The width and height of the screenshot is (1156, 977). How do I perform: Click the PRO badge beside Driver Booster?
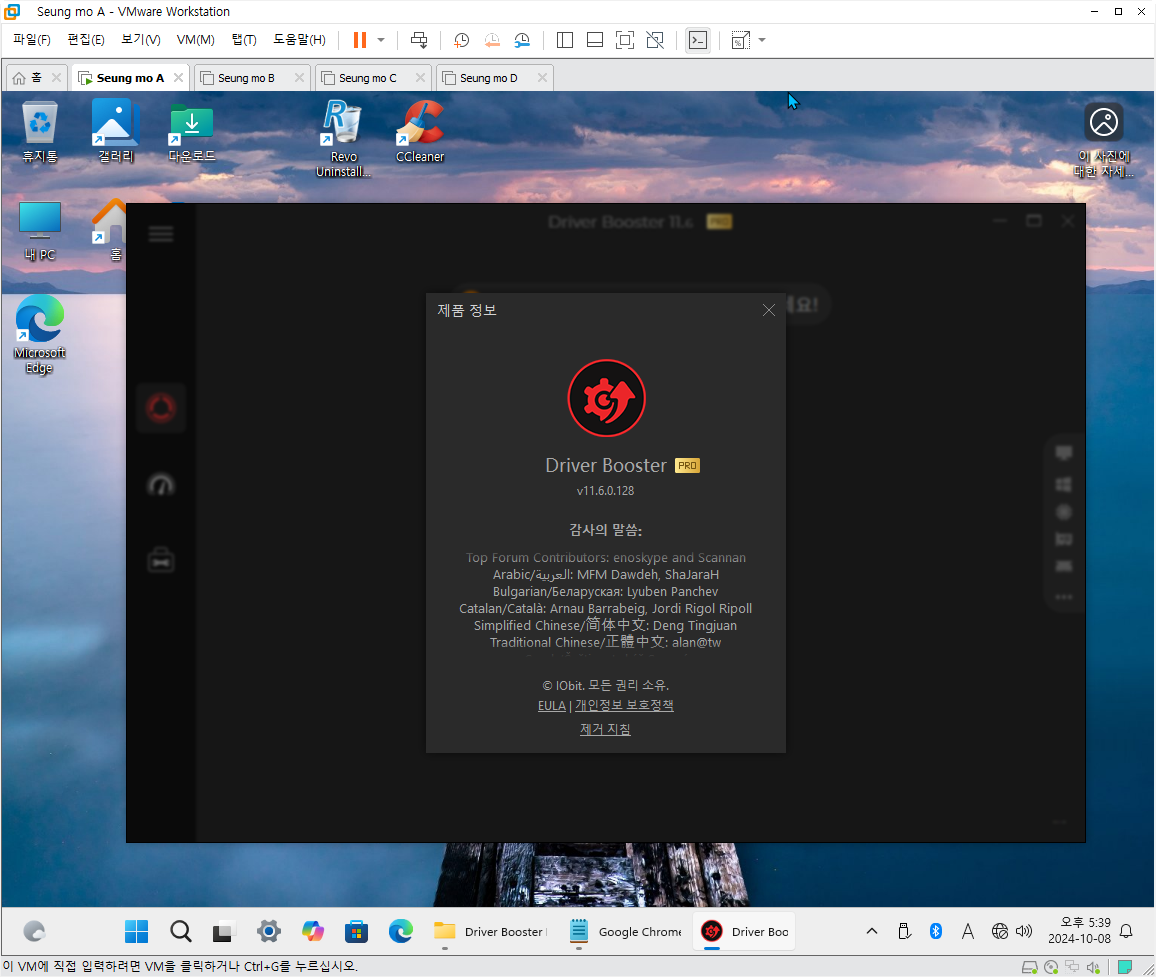pyautogui.click(x=687, y=465)
